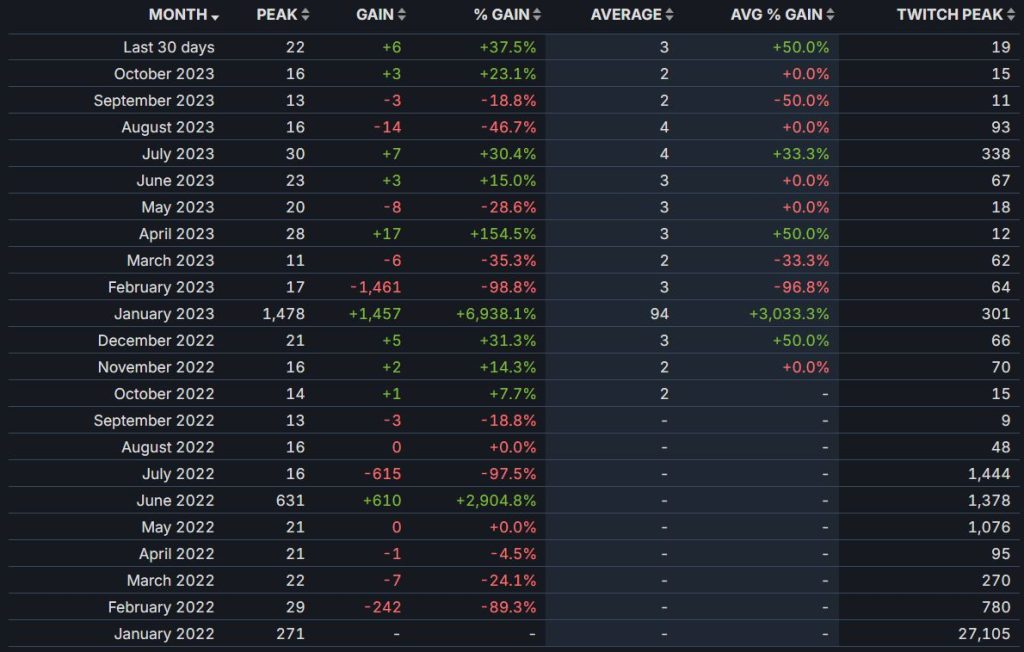Click the AVG % GAIN sort arrows
Viewport: 1024px width, 652px height.
coord(830,15)
